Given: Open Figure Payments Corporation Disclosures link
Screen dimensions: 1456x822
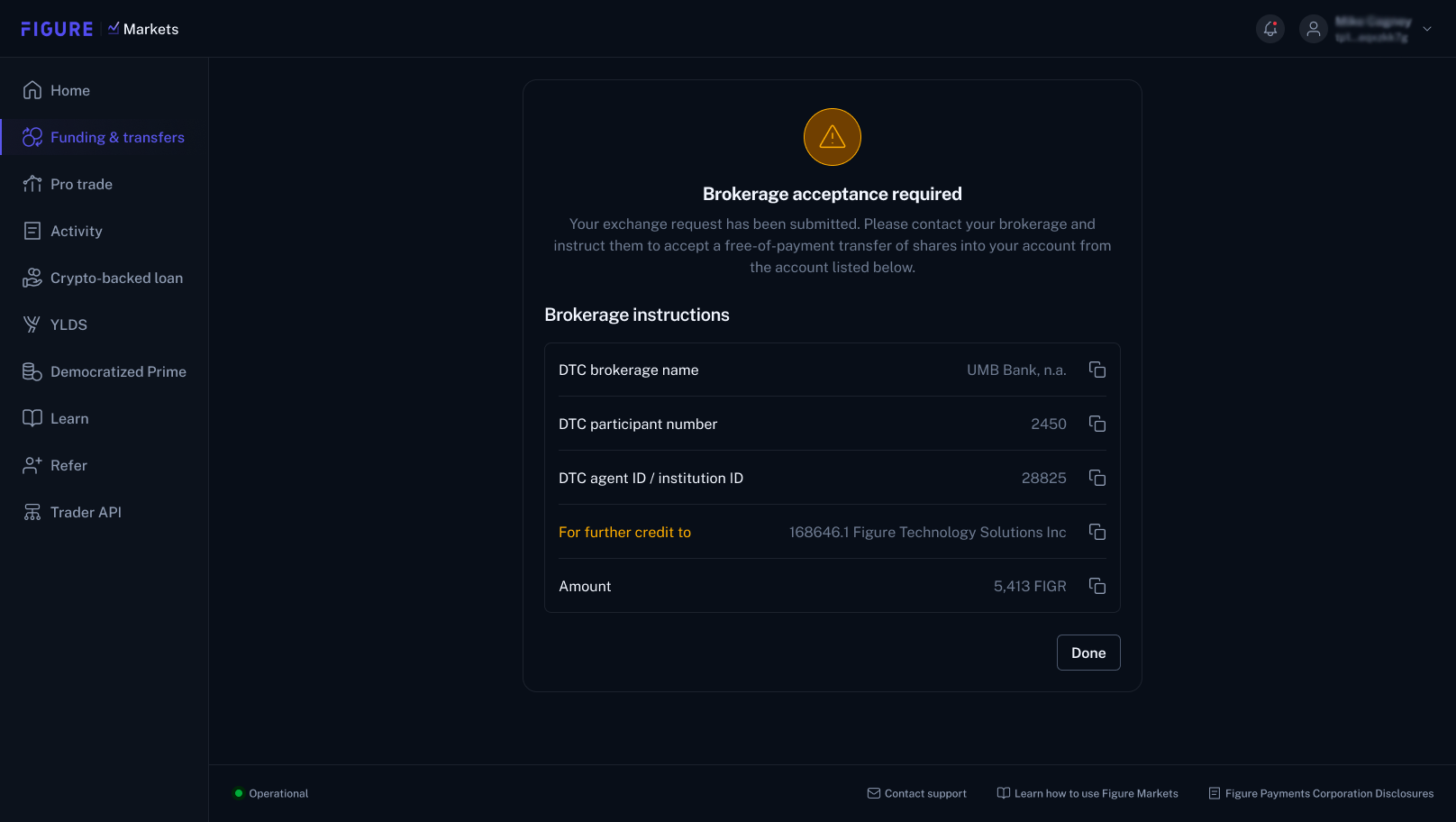Looking at the screenshot, I should [1321, 793].
